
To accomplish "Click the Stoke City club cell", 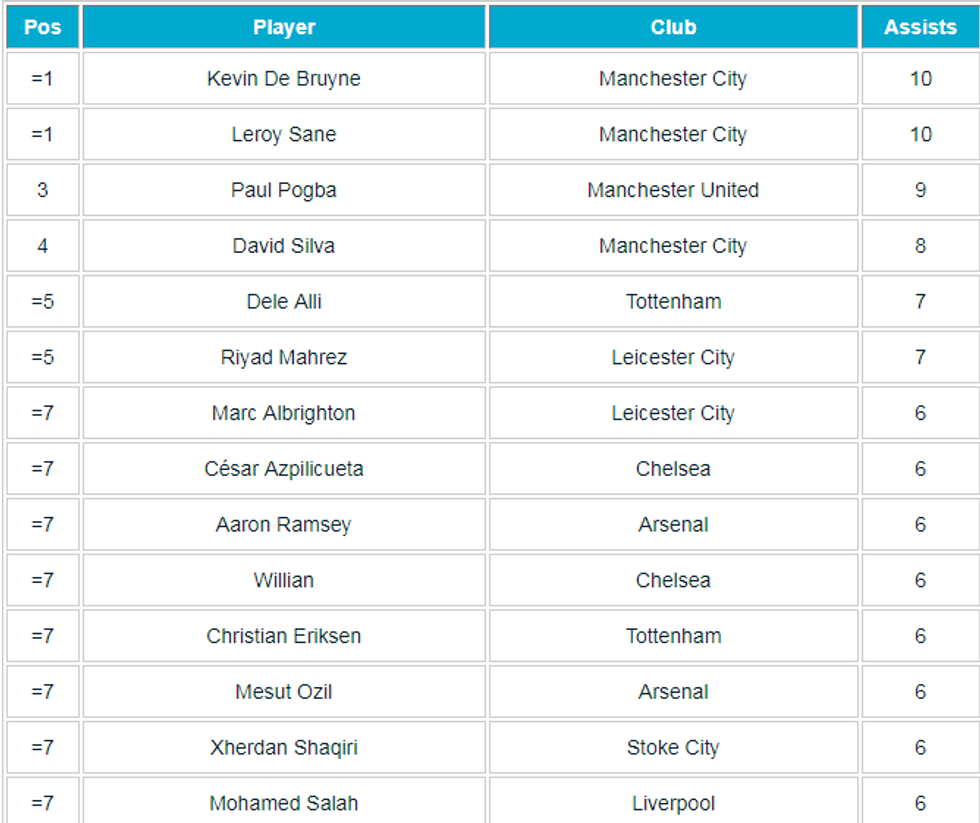I will pos(673,748).
